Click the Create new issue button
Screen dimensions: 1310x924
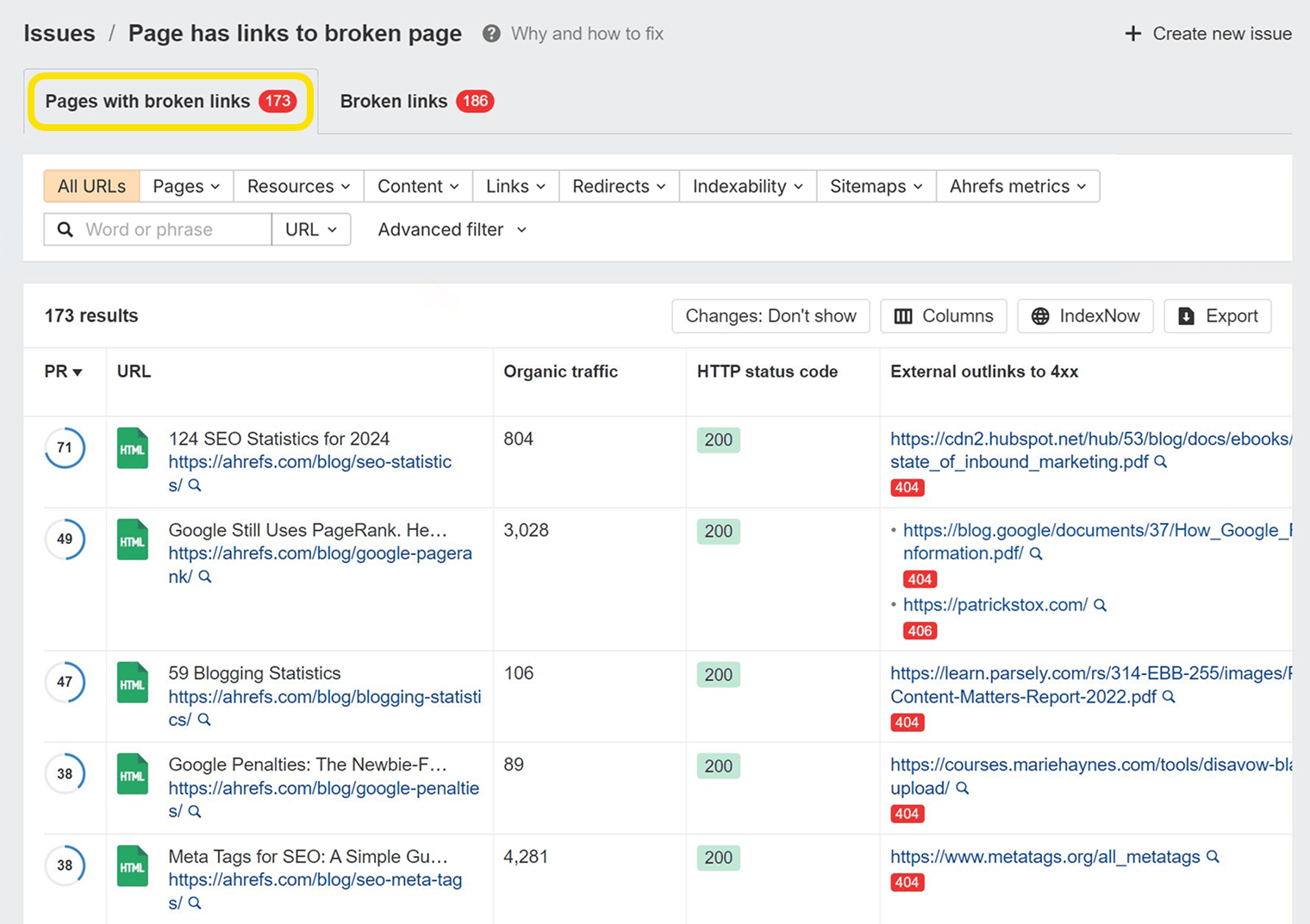click(x=1207, y=34)
